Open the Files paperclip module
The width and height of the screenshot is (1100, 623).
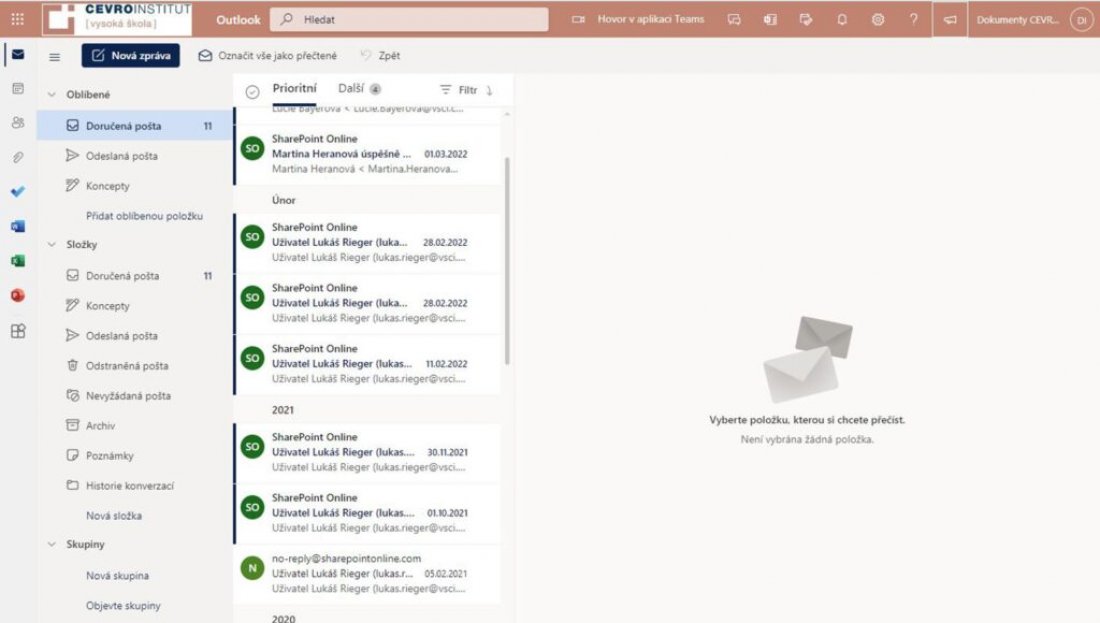click(x=18, y=157)
